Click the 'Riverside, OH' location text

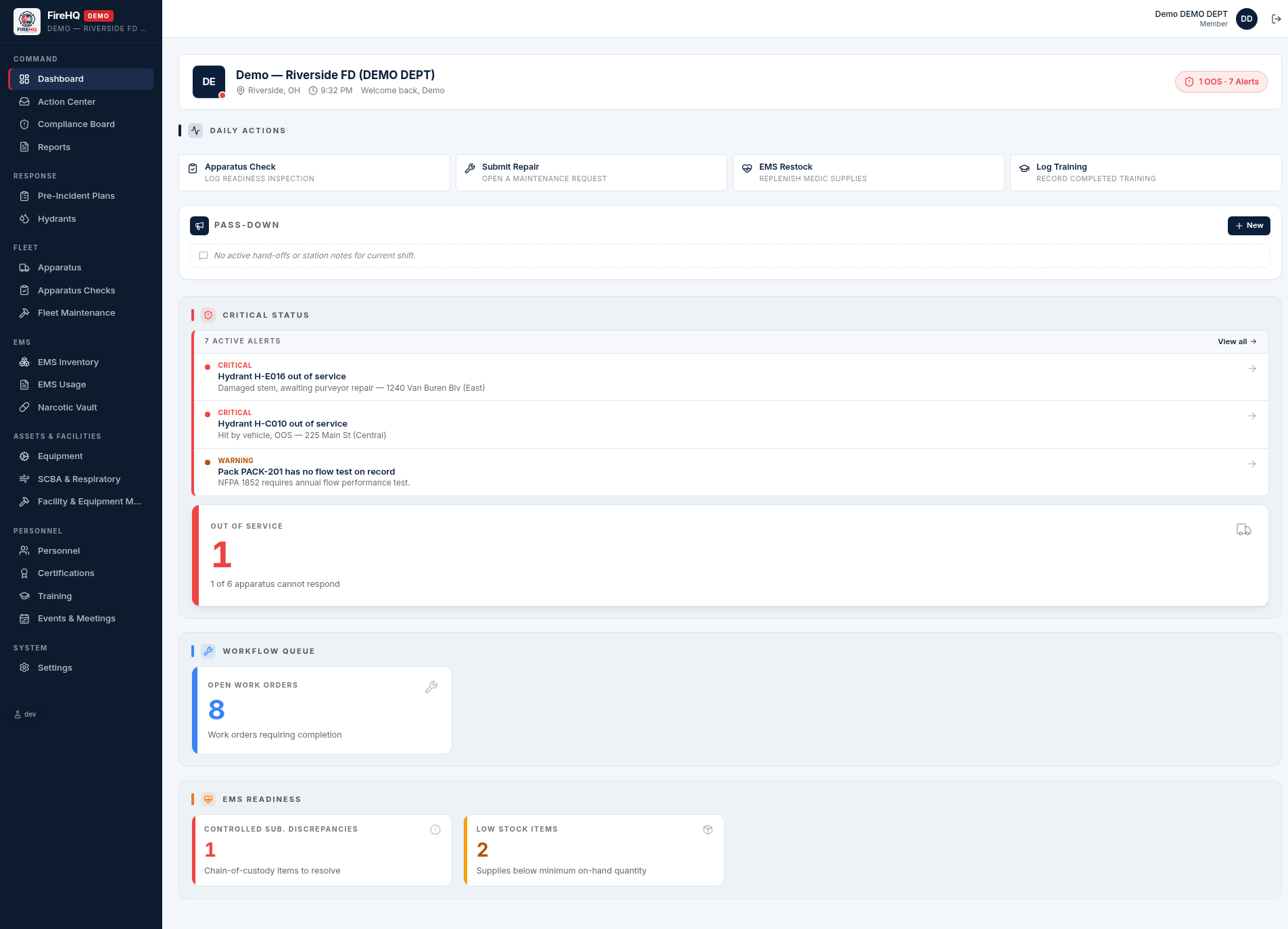274,91
